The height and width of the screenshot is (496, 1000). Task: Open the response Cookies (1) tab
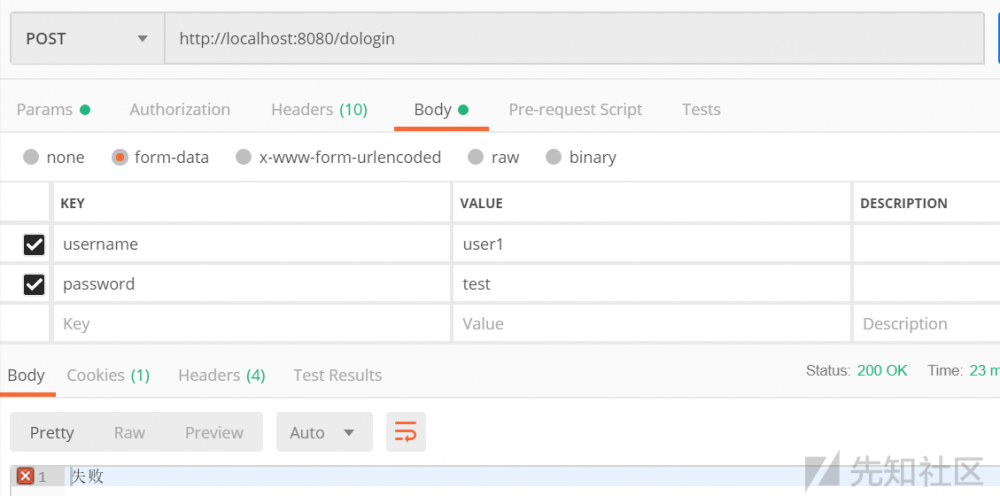(108, 375)
